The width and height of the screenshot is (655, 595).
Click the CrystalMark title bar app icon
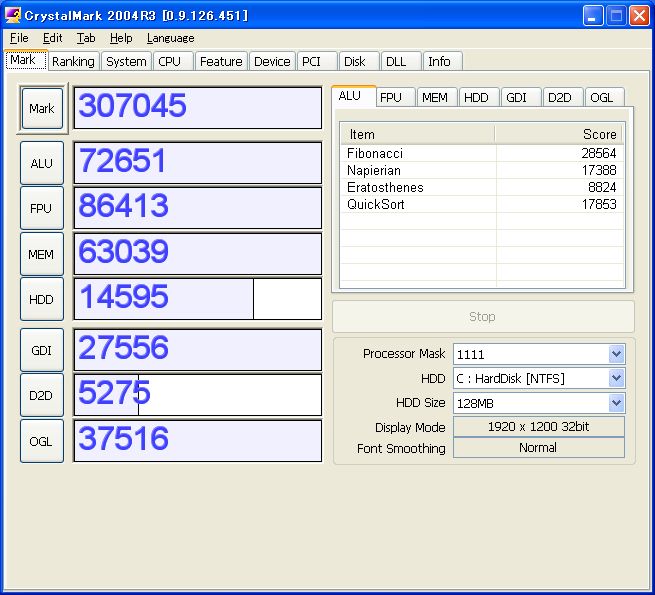[13, 15]
